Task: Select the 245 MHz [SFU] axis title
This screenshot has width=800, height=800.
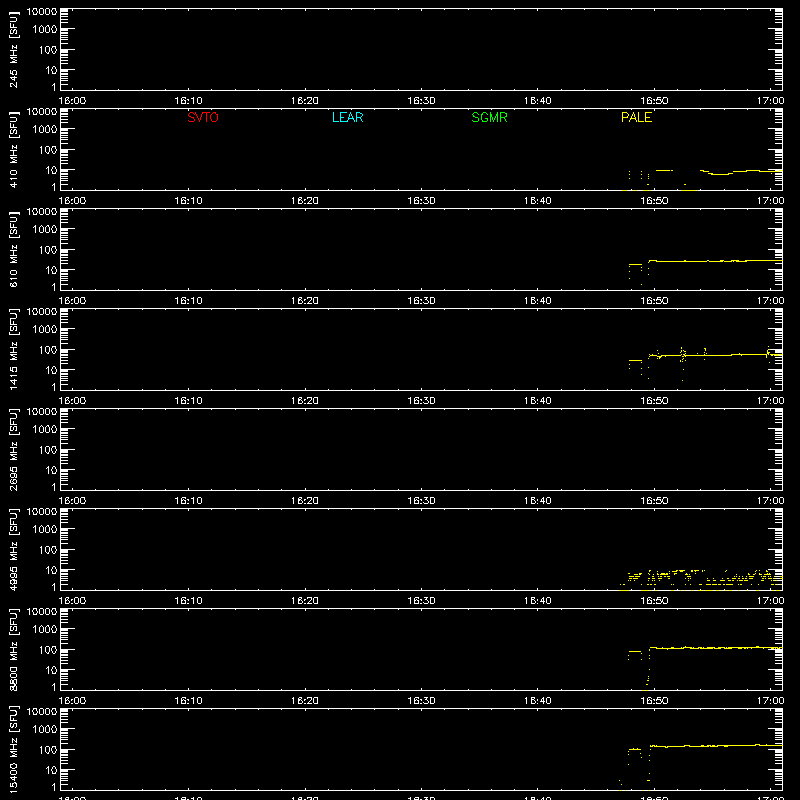Action: pyautogui.click(x=13, y=49)
